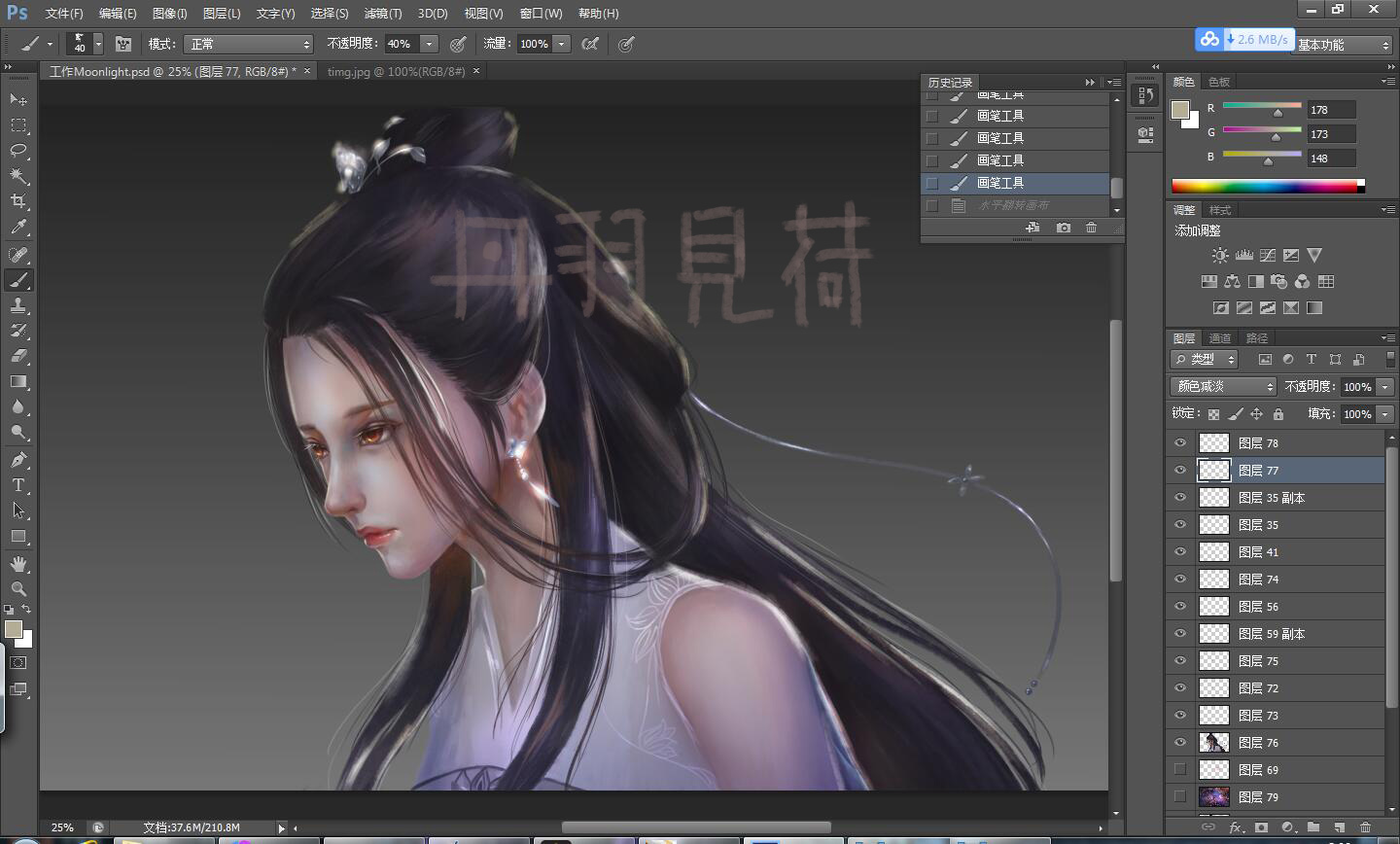Toggle visibility of 图层 74
This screenshot has height=844, width=1400.
[1180, 580]
